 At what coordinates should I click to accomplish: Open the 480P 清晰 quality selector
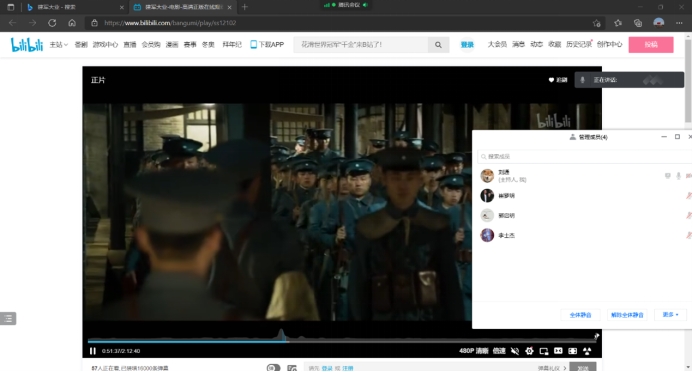[x=473, y=351]
